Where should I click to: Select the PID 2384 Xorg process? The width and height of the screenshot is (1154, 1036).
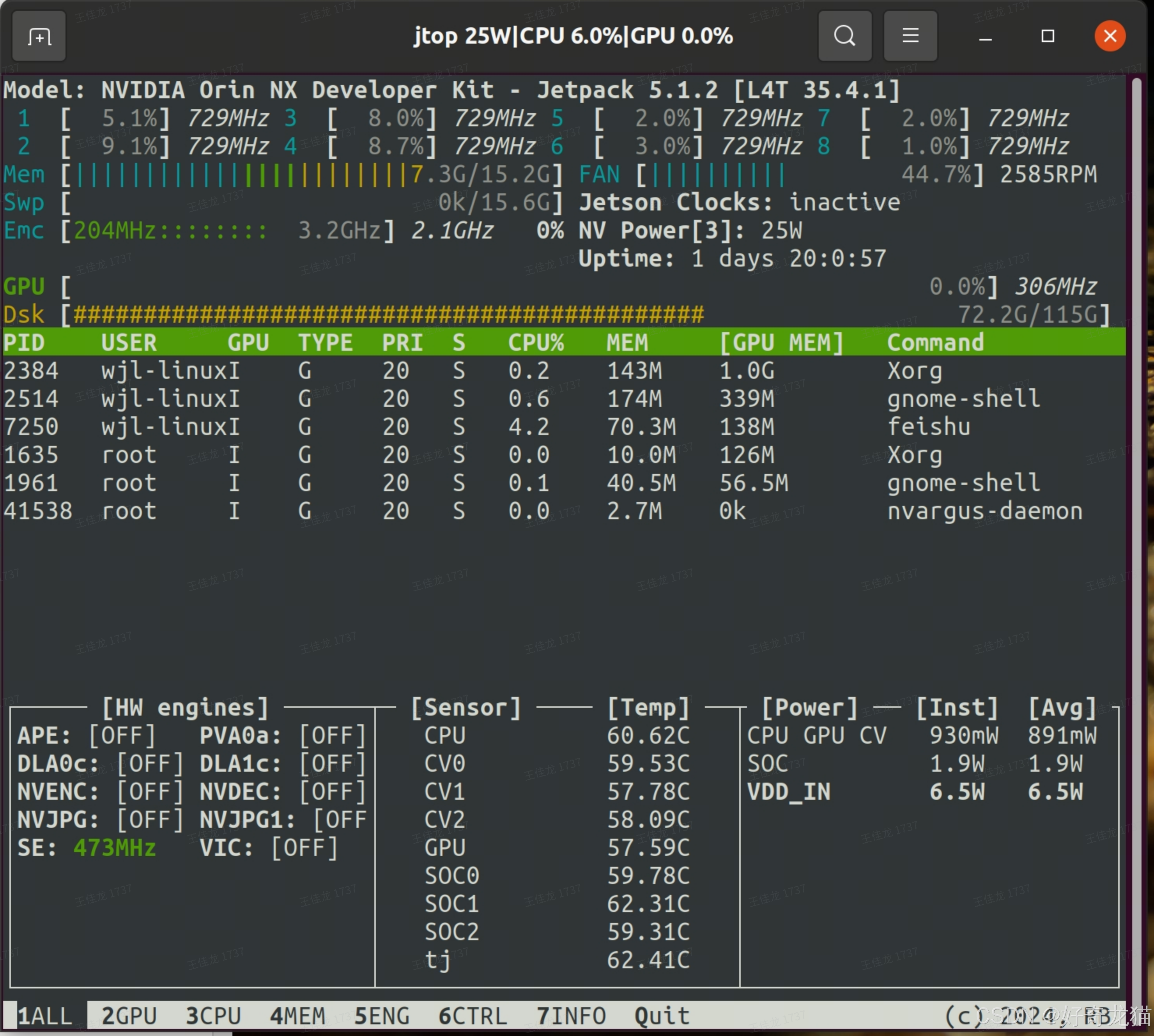point(564,371)
